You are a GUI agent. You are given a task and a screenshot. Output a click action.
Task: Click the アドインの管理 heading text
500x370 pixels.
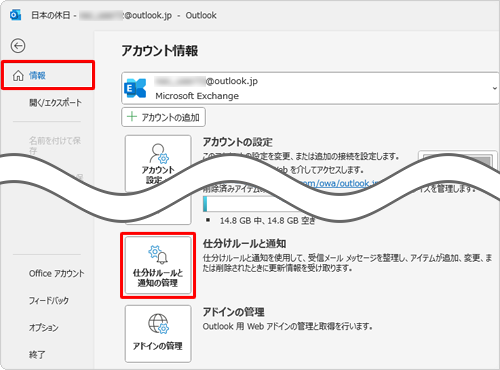[x=233, y=312]
